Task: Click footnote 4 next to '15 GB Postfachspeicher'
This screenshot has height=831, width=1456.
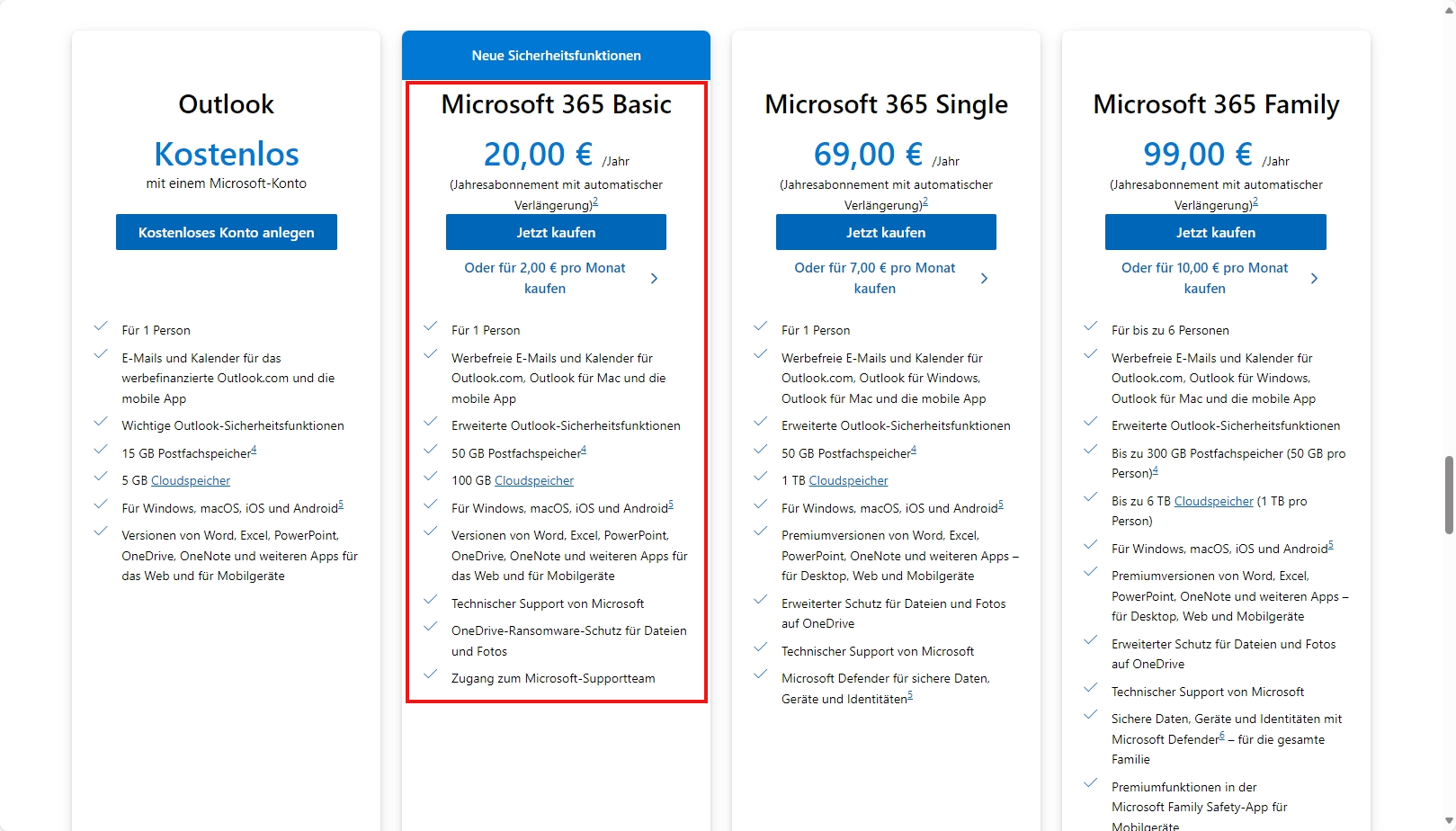Action: 254,450
